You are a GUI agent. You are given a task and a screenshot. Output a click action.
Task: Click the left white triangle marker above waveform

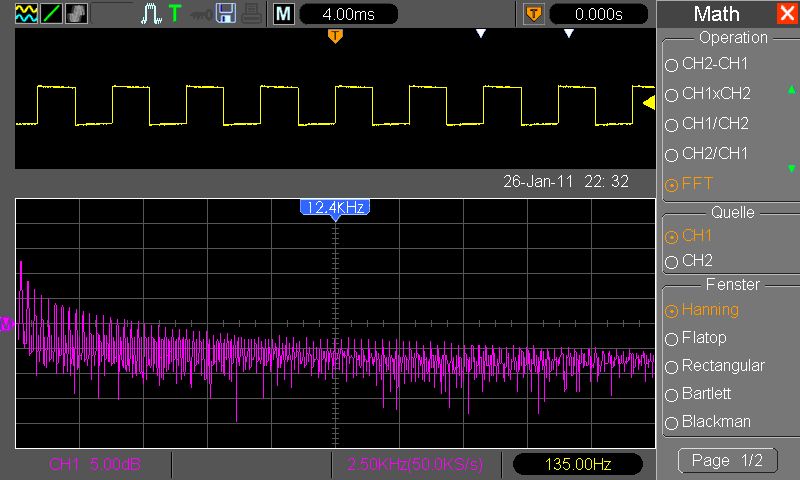(481, 34)
